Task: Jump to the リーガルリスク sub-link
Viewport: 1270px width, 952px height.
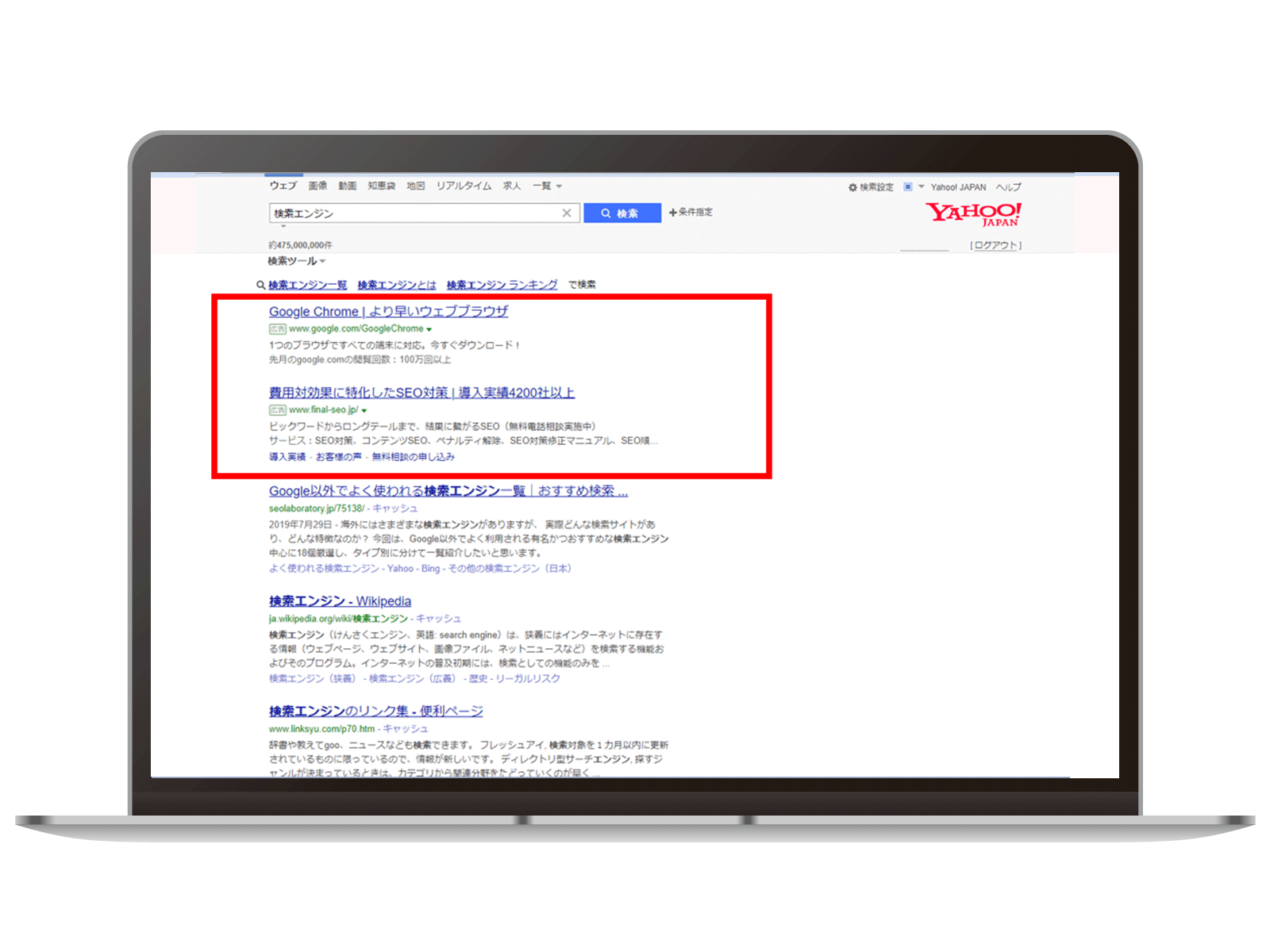Action: pos(528,679)
